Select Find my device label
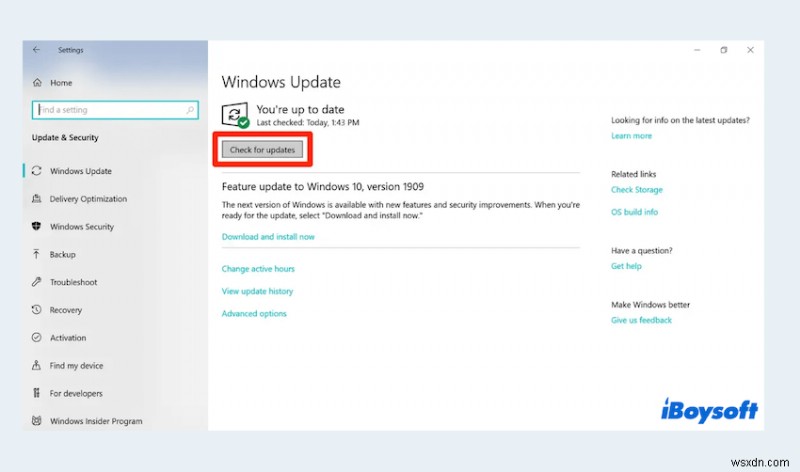The height and width of the screenshot is (472, 800). point(76,365)
